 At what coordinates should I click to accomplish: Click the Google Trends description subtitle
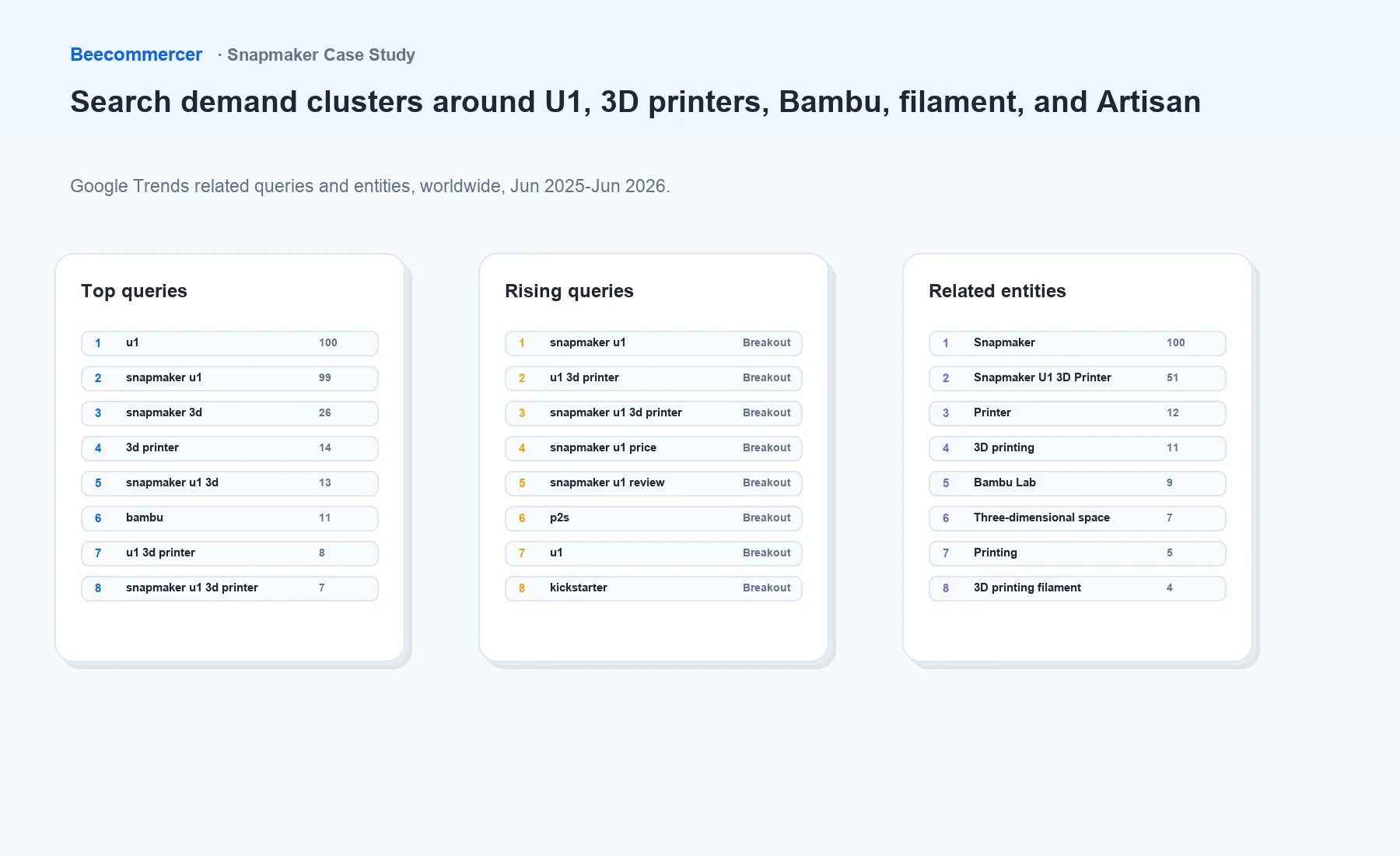click(x=370, y=186)
